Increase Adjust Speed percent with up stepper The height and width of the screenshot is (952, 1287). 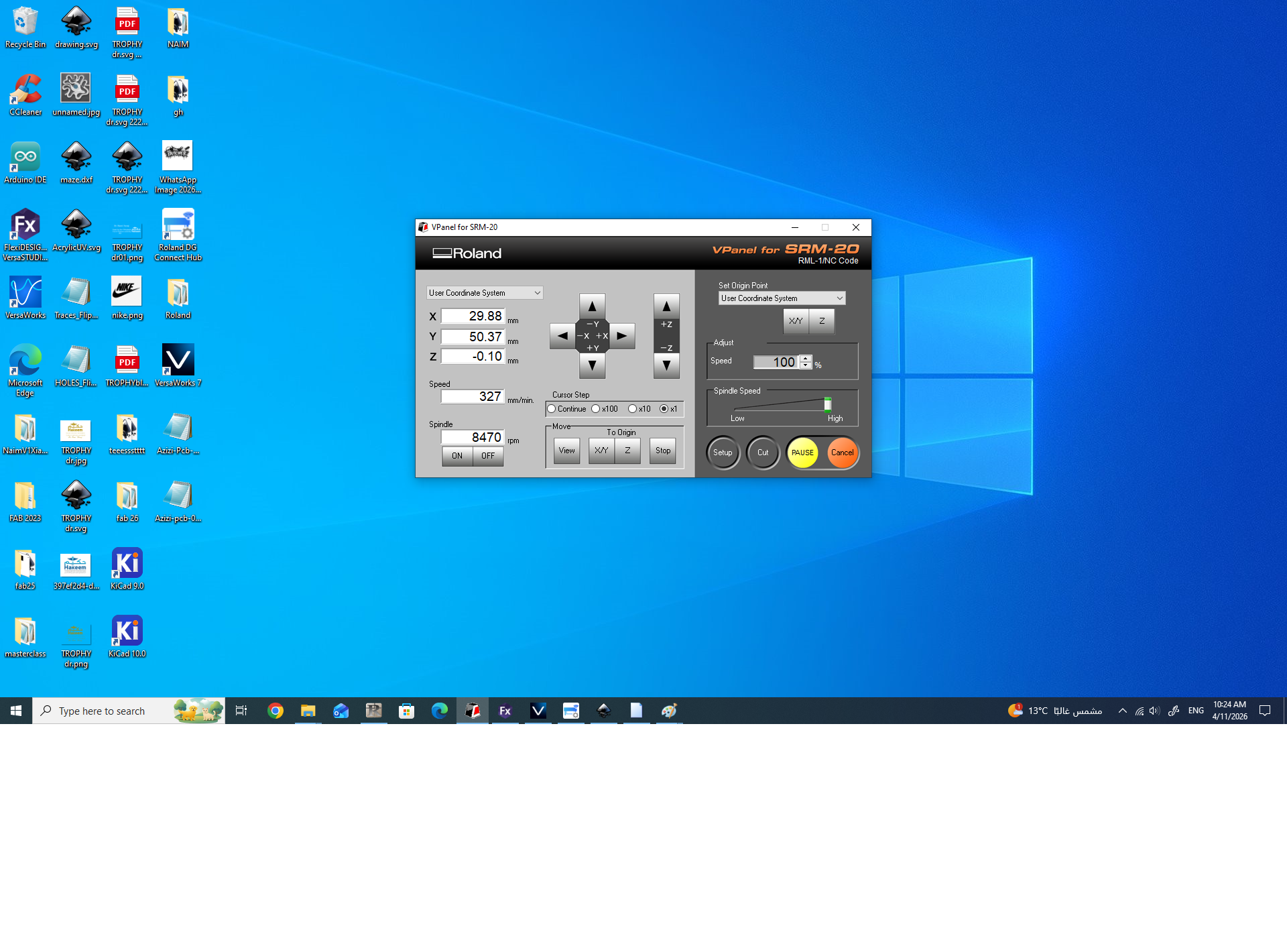(x=806, y=359)
